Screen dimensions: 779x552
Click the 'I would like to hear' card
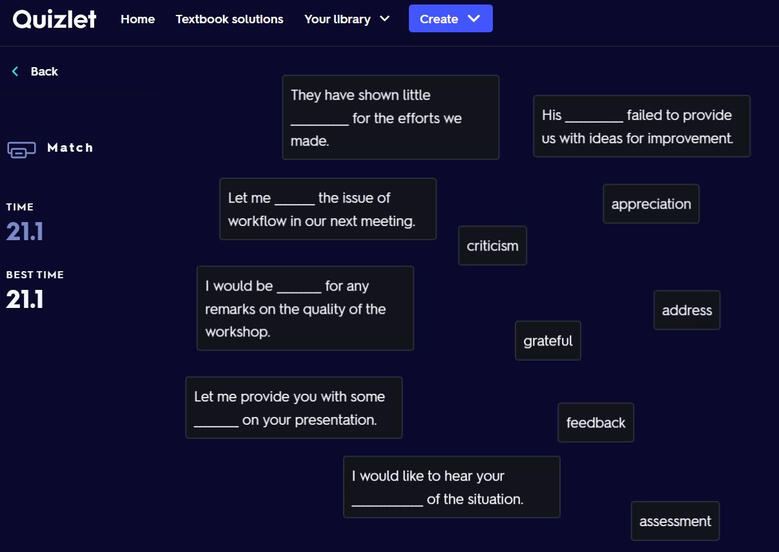pos(451,487)
